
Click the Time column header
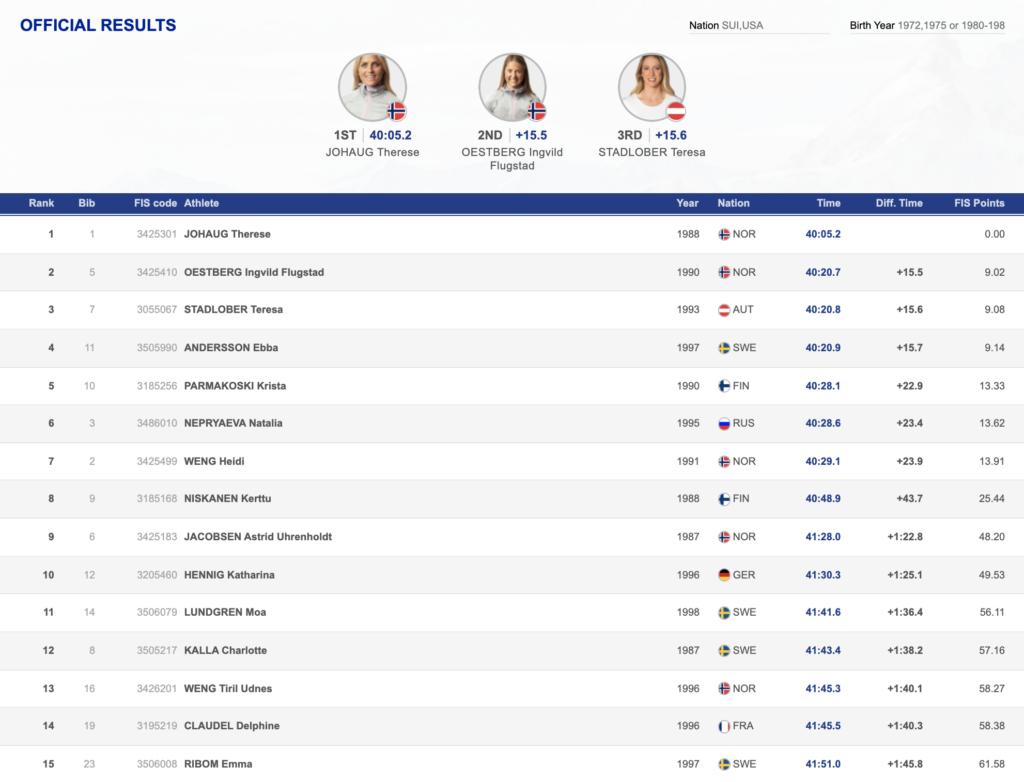[828, 203]
